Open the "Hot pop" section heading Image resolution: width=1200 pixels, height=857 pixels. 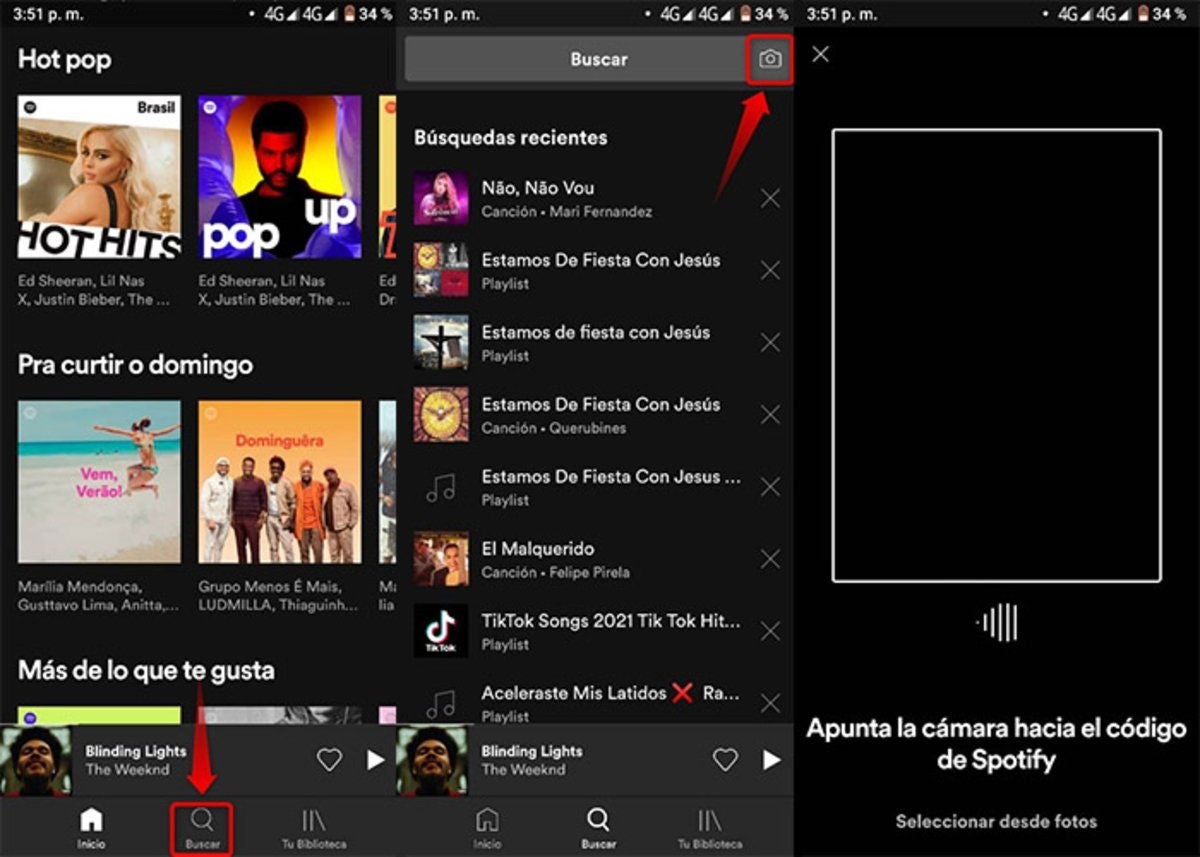coord(64,60)
